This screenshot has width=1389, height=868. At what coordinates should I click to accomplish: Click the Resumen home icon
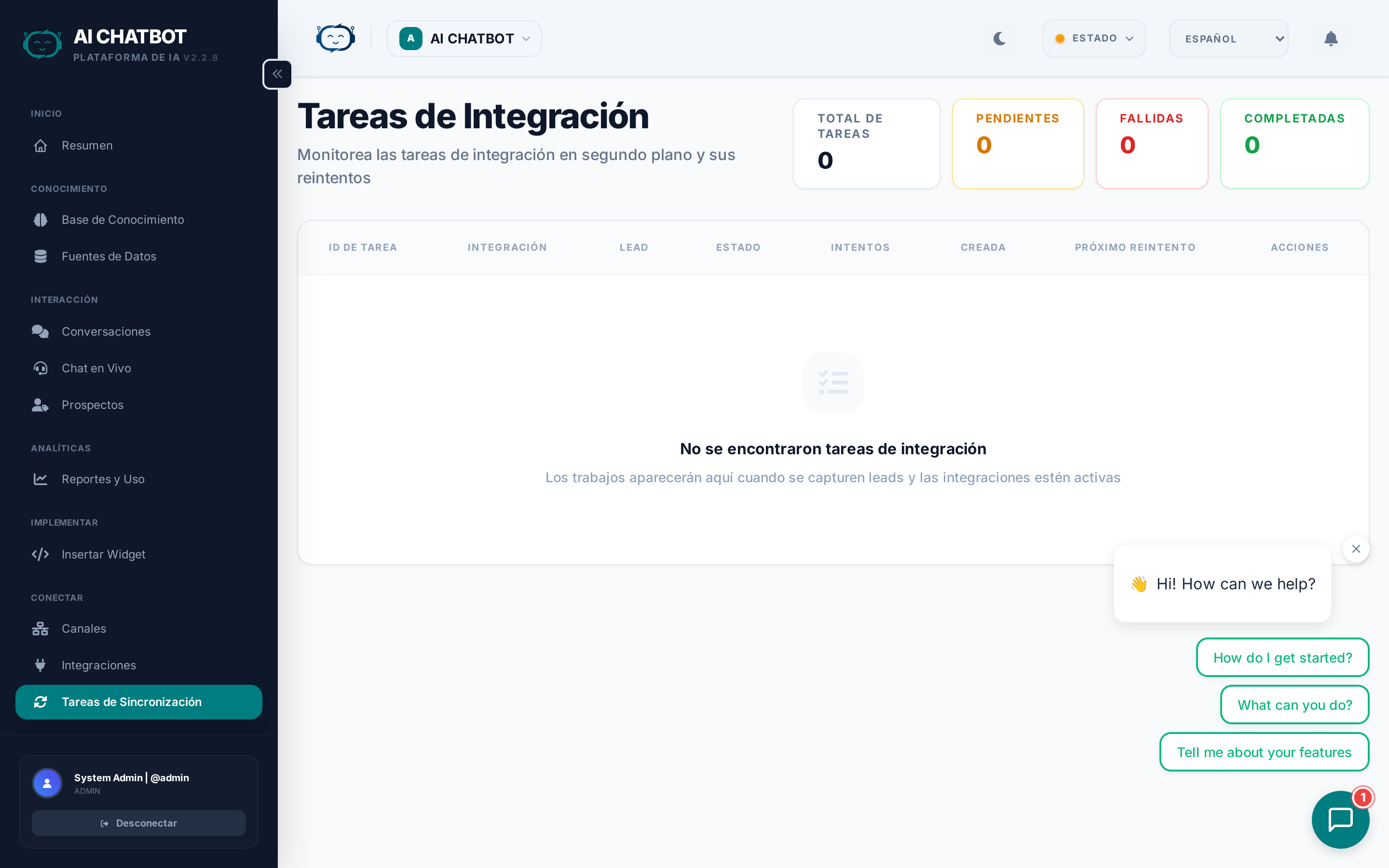tap(40, 146)
